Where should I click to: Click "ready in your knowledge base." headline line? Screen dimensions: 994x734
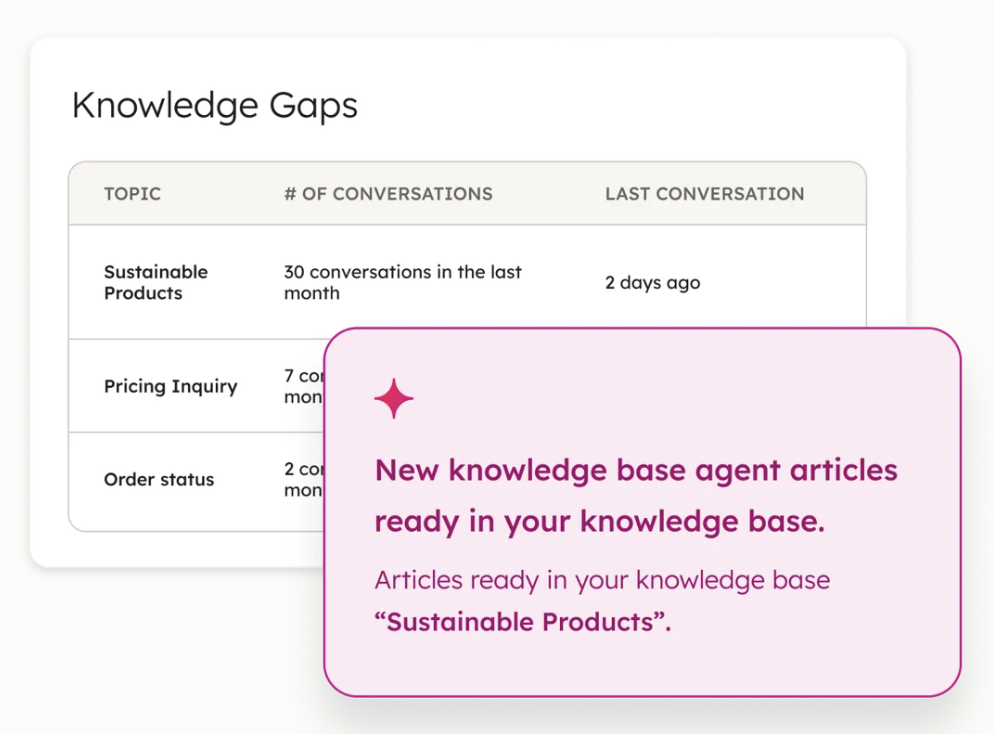click(600, 522)
